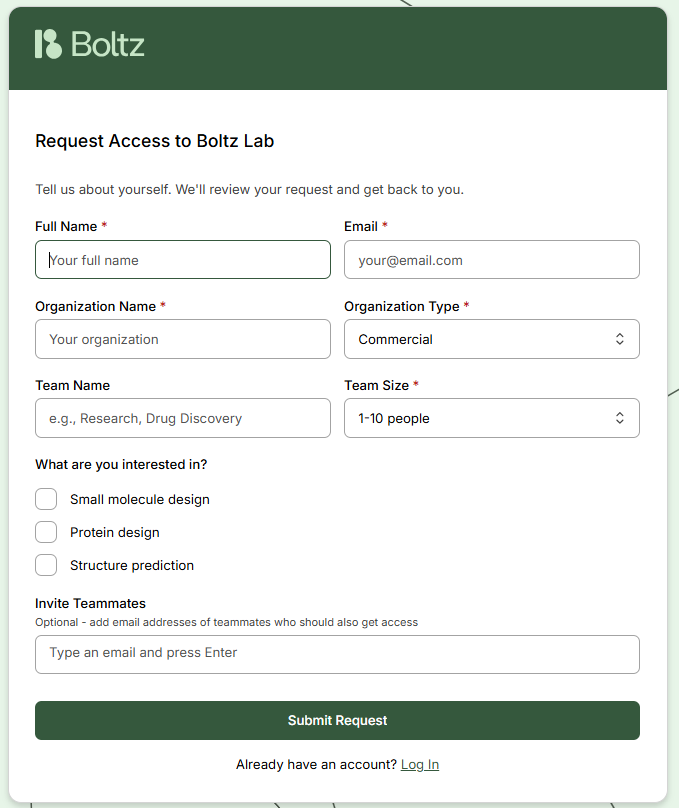Screen dimensions: 679x808
Task: Click the Protein design label
Action: [x=114, y=532]
